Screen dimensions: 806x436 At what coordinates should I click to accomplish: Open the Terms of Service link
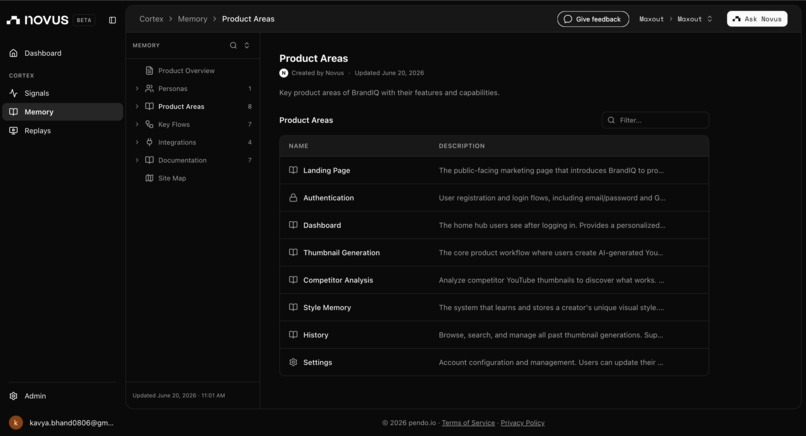pyautogui.click(x=468, y=423)
